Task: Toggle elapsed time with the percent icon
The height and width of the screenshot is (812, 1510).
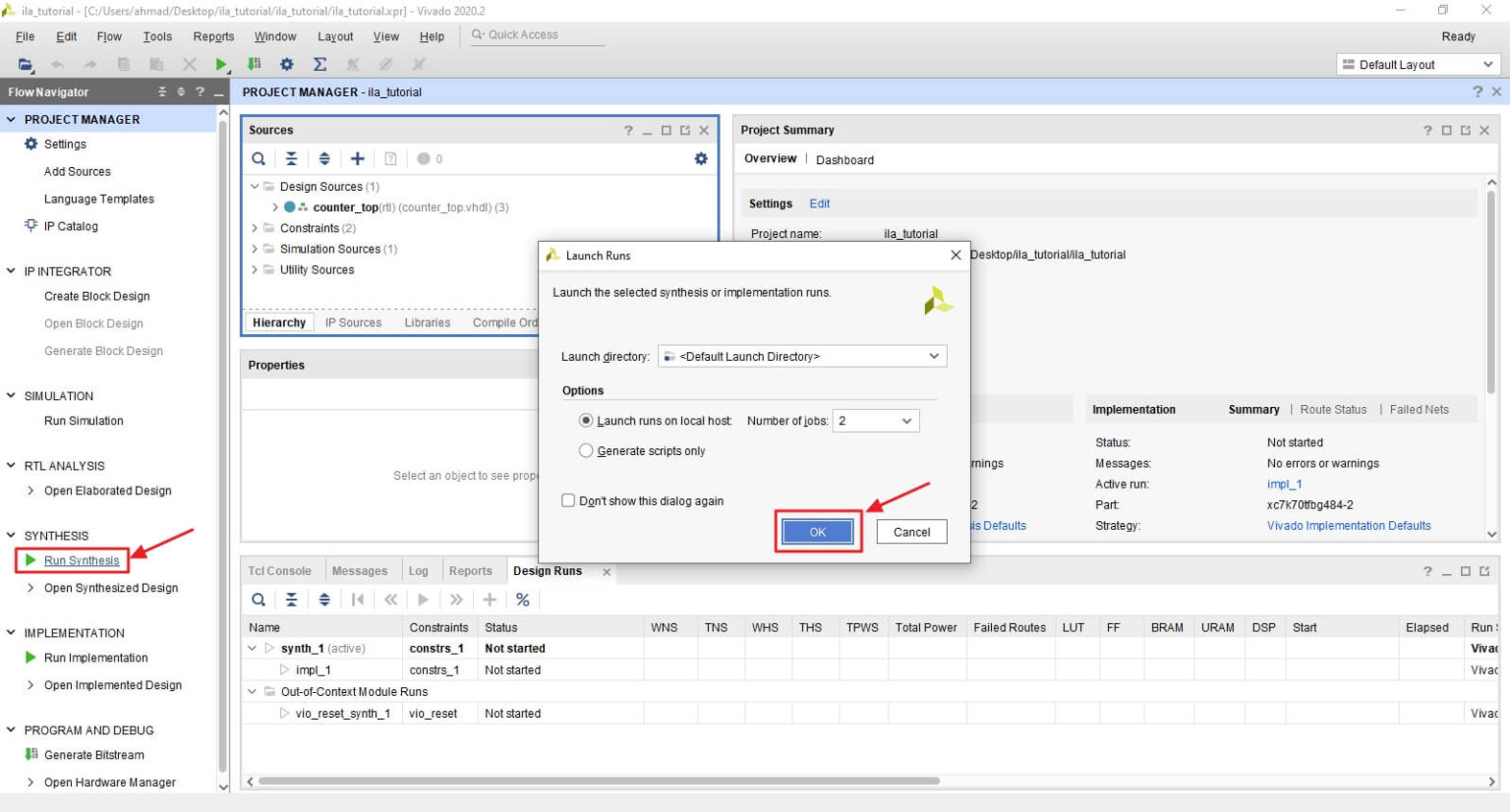Action: [523, 600]
